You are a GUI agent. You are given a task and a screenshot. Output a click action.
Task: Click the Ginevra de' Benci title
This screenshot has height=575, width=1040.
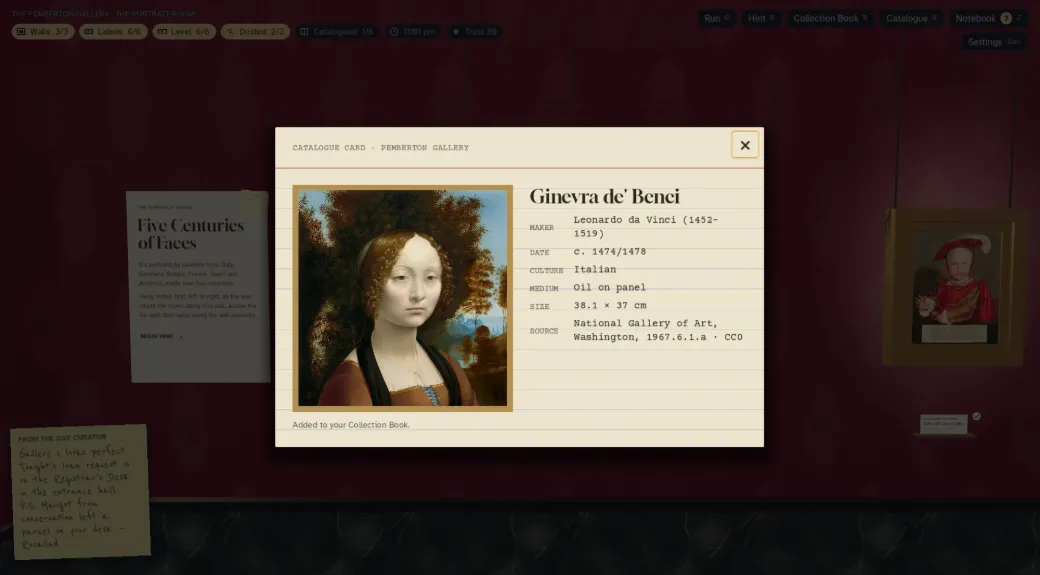604,196
